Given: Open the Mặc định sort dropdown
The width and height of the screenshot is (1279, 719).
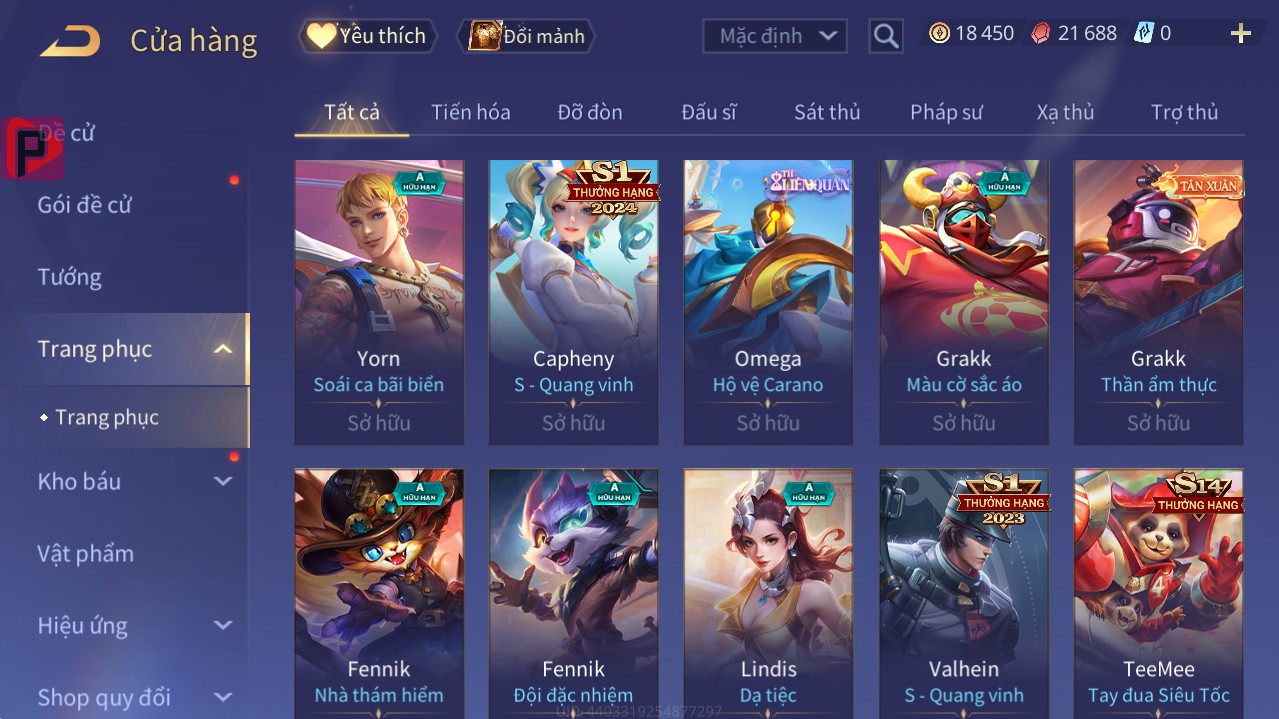Looking at the screenshot, I should click(x=775, y=36).
